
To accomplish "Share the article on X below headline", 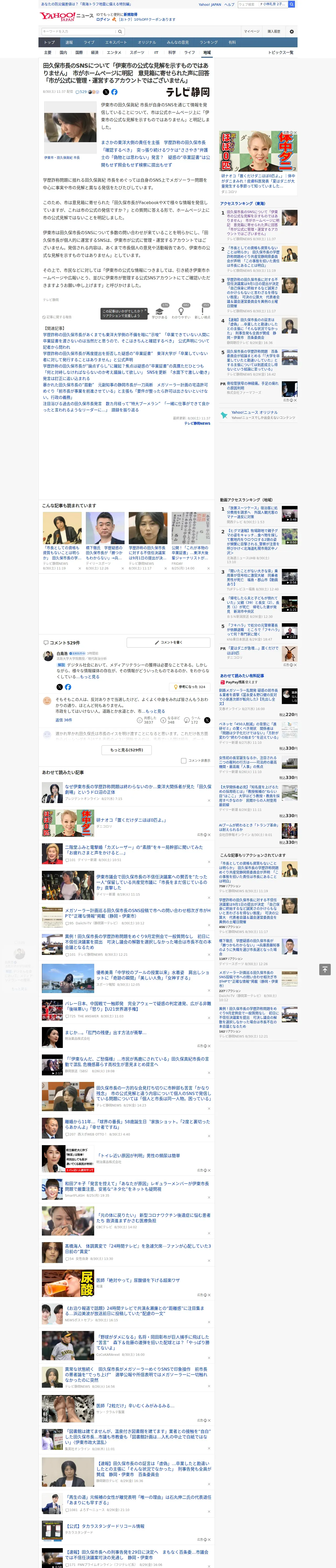I will point(105,92).
